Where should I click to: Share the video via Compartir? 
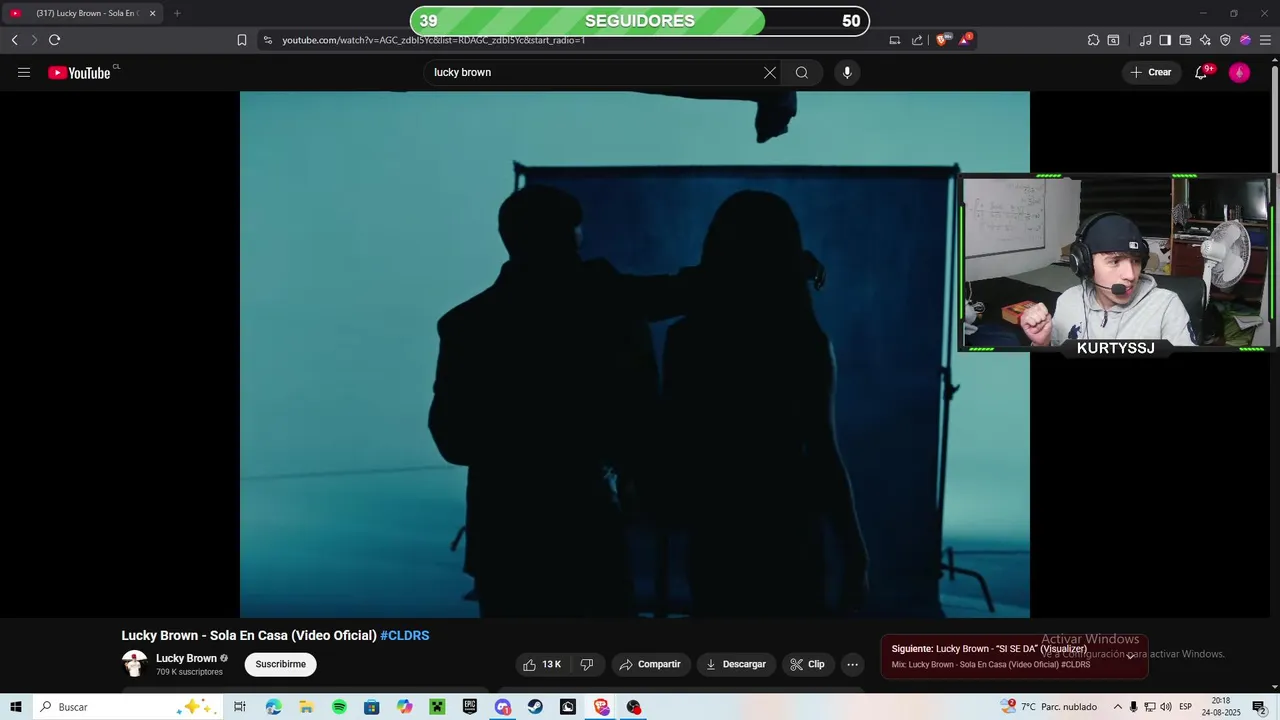(650, 664)
